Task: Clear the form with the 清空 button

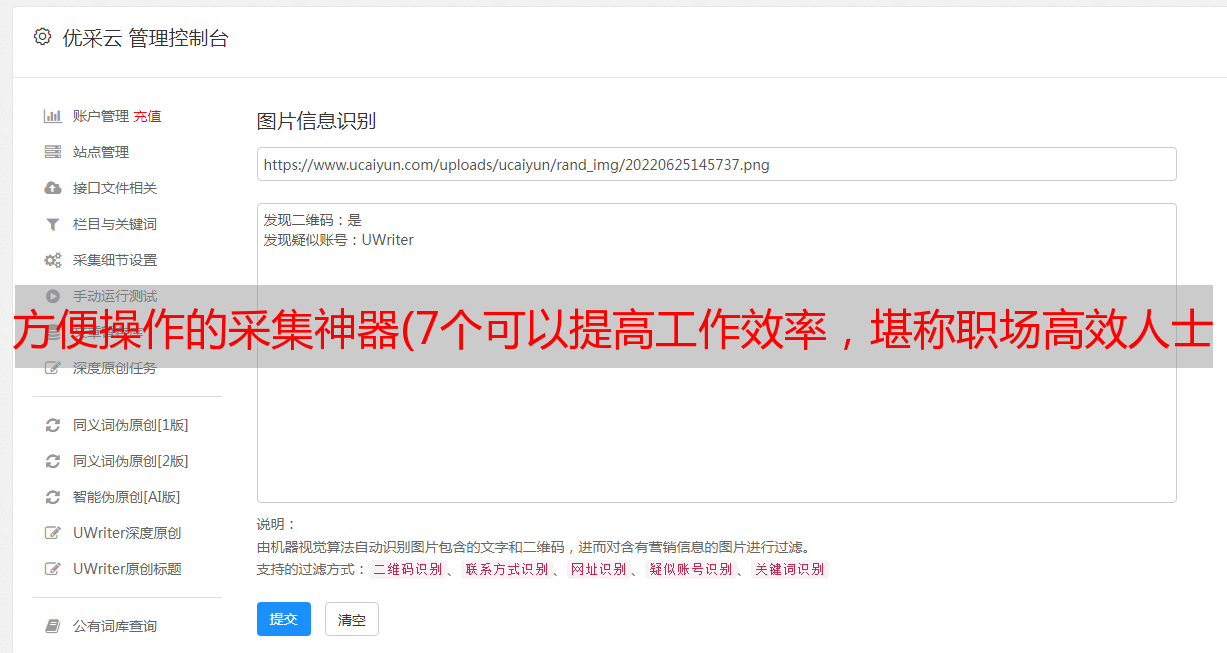Action: coord(352,620)
